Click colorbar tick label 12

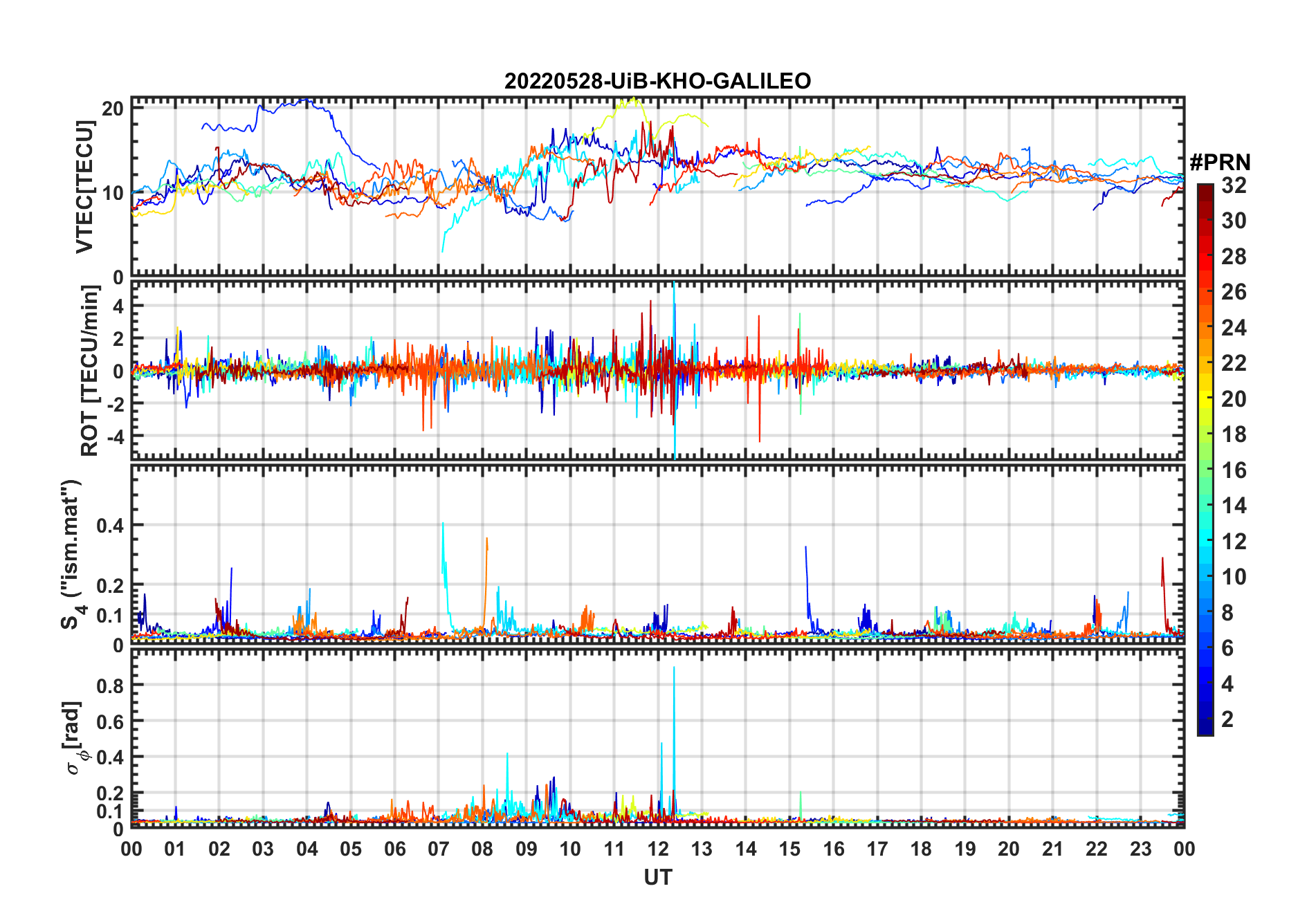[1234, 542]
